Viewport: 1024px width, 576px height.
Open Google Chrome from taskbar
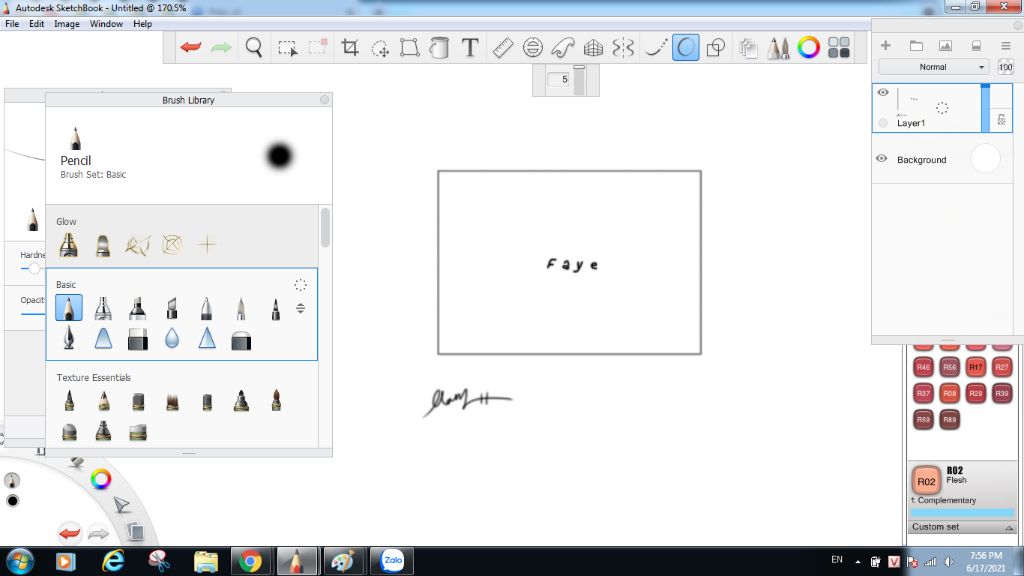tap(249, 561)
